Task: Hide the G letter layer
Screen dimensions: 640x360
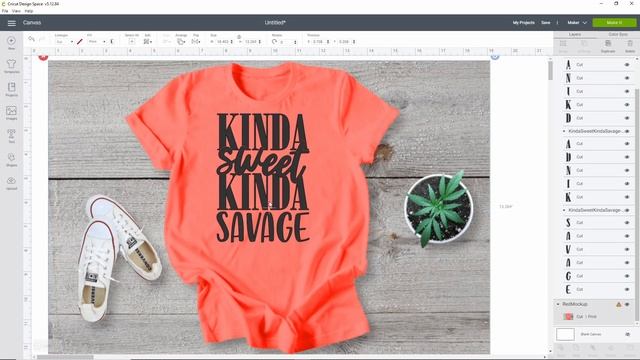Action: tap(627, 276)
